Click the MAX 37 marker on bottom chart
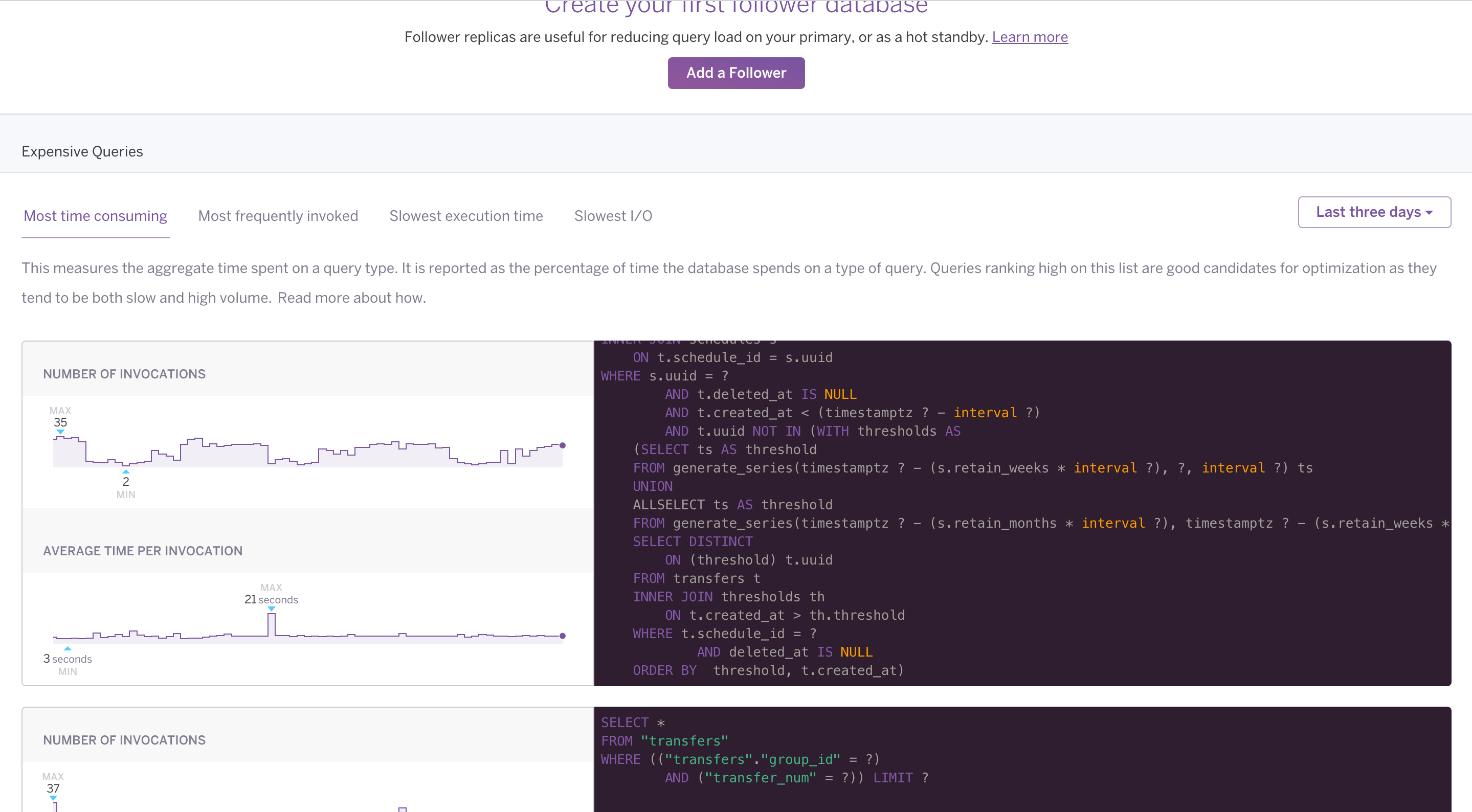Screen dimensions: 1472x812 pyautogui.click(x=53, y=788)
